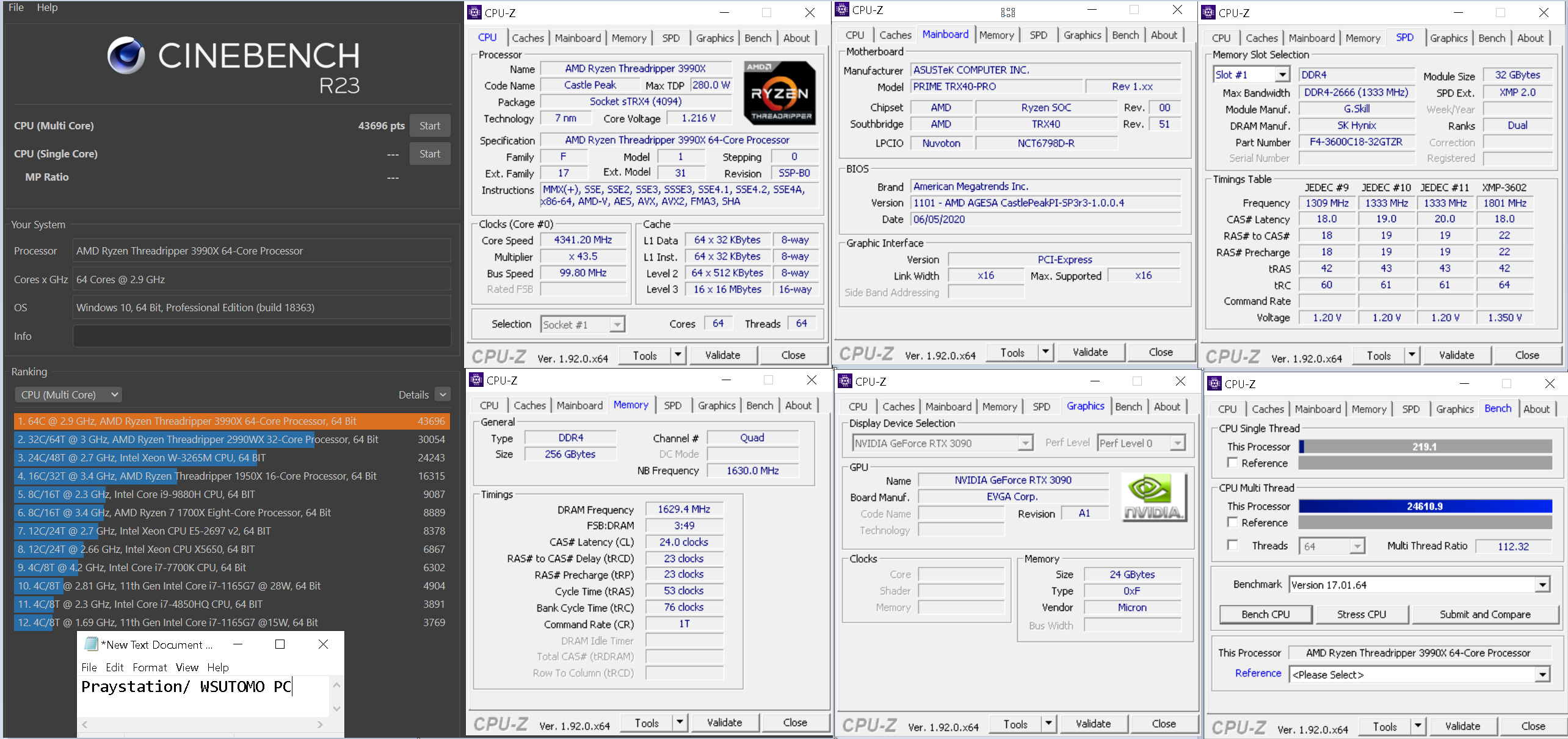
Task: Click CPU-Z app icon in Memory window
Action: (x=477, y=380)
